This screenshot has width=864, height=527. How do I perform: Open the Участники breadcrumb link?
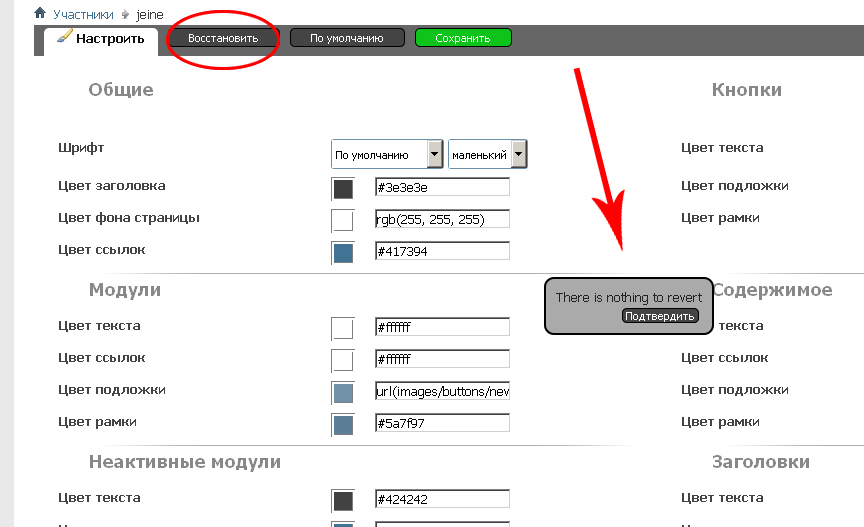[83, 14]
